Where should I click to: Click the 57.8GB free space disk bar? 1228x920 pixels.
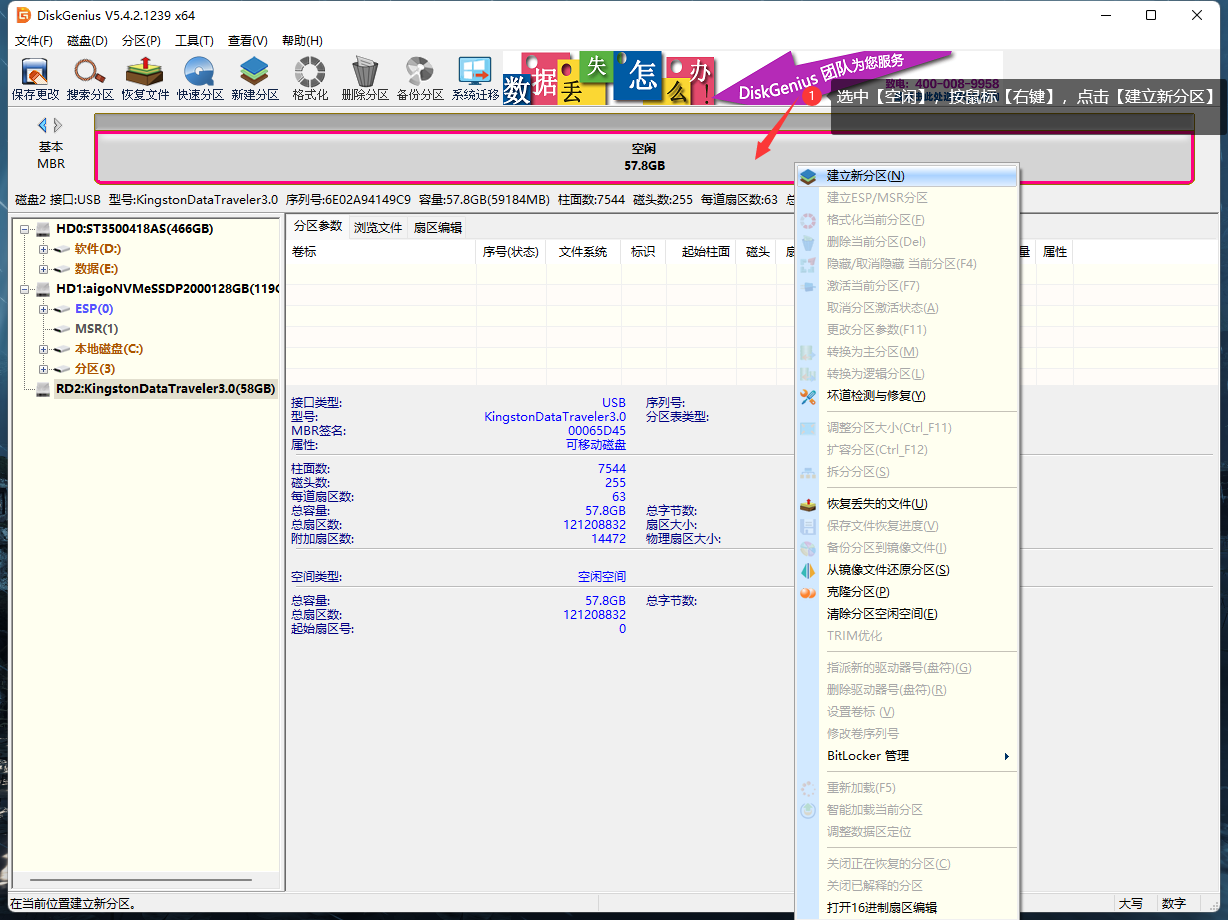[500, 157]
